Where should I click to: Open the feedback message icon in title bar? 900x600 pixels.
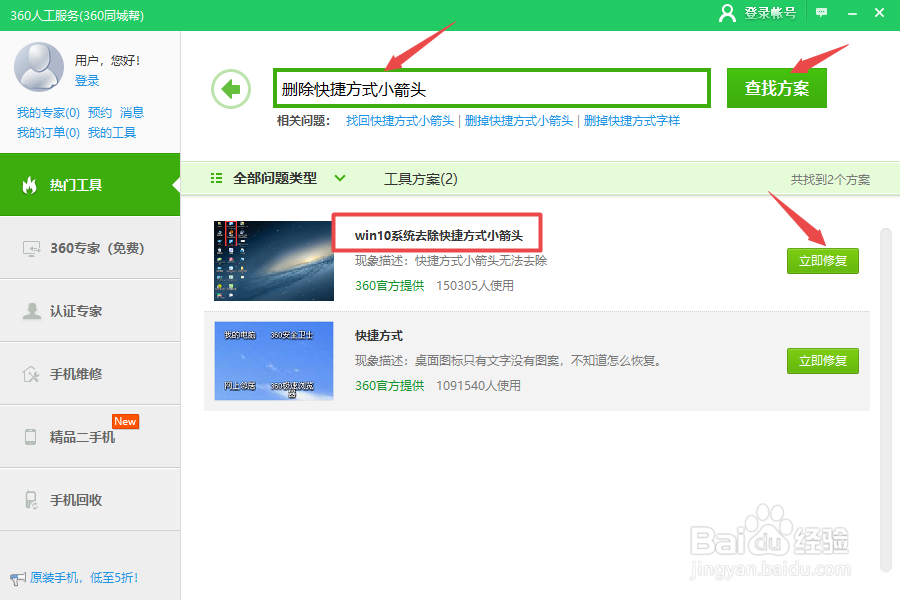coord(821,13)
